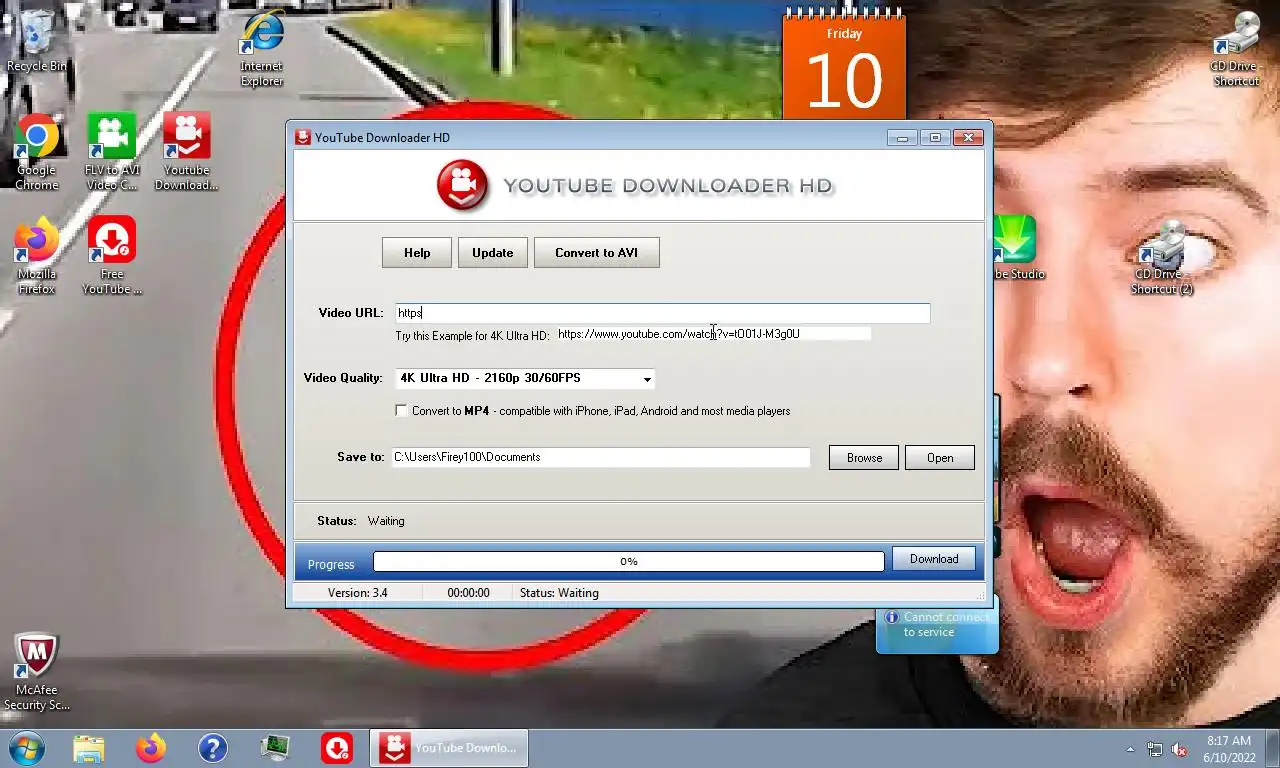Switch to YouTube Downloader taskbar button
Screen dimensions: 1280x768
[x=449, y=748]
